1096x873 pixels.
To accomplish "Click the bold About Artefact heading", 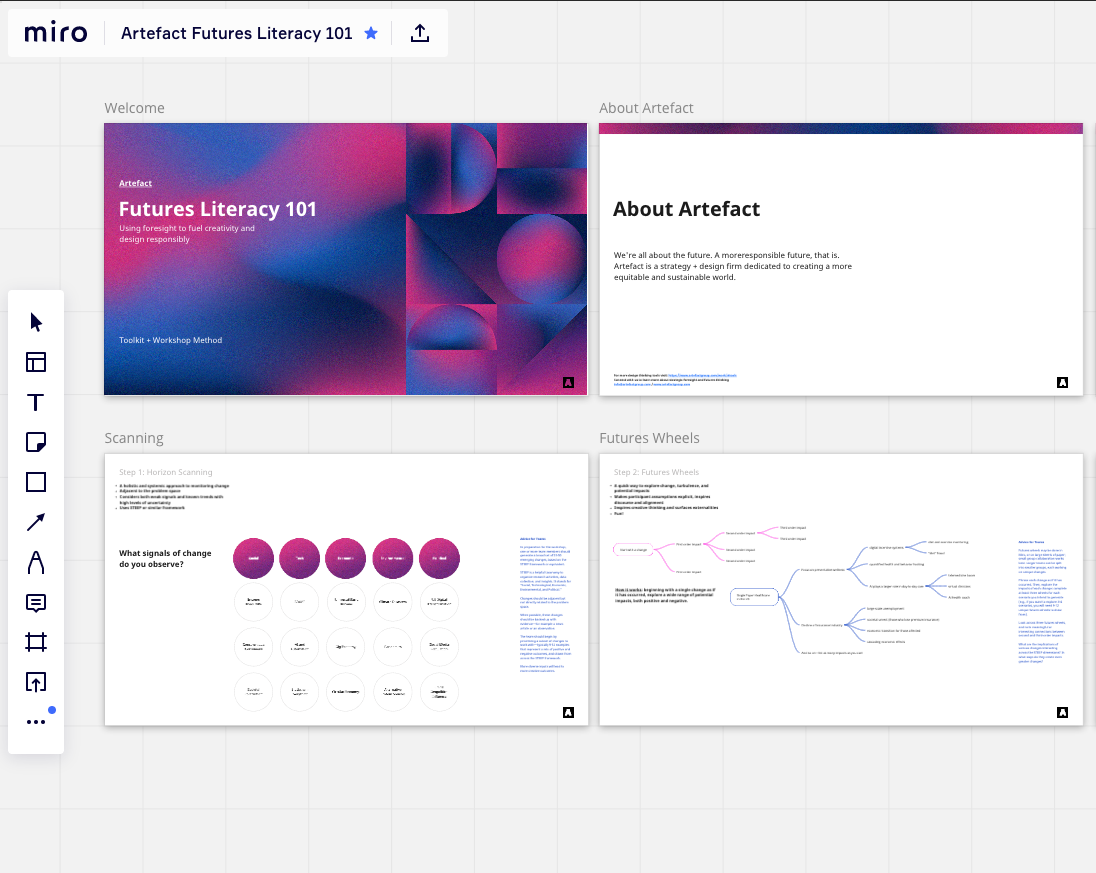I will 686,209.
